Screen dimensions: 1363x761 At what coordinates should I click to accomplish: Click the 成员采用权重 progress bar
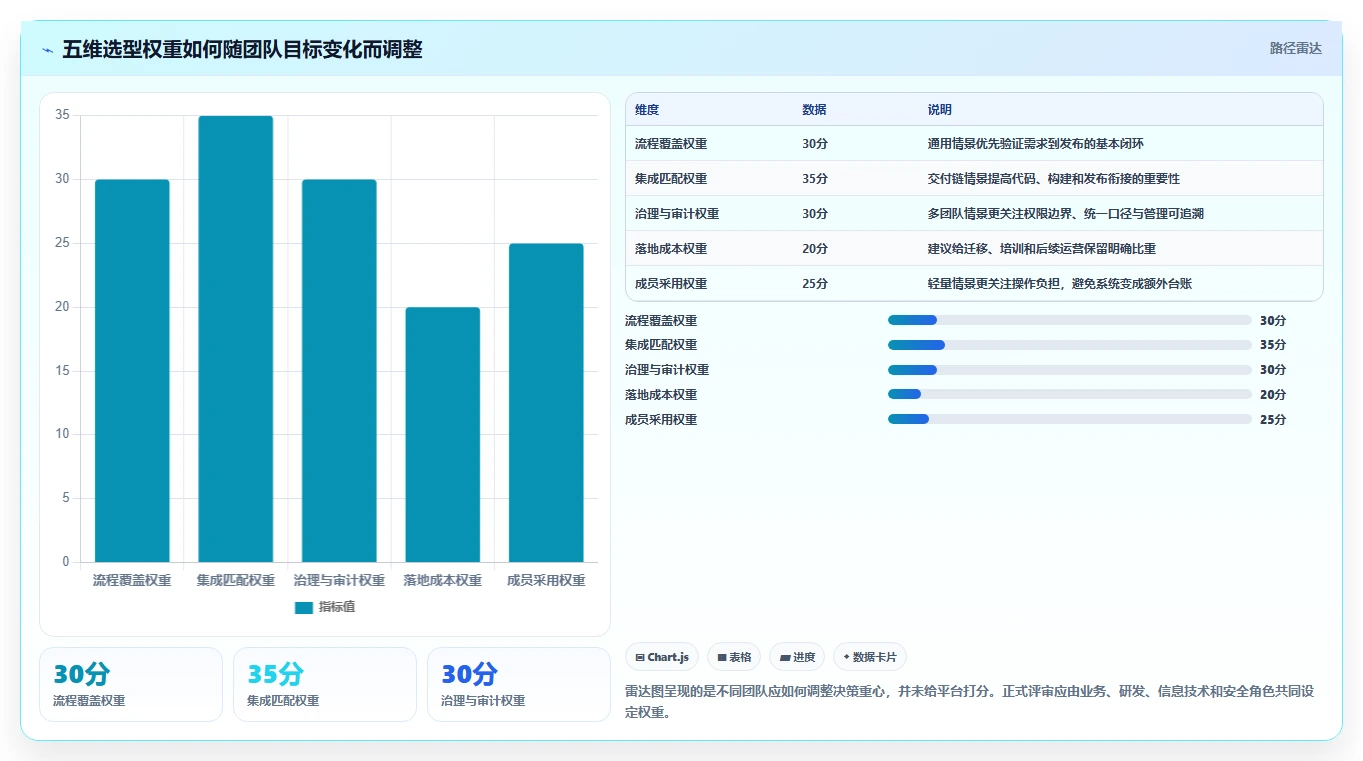click(1070, 419)
